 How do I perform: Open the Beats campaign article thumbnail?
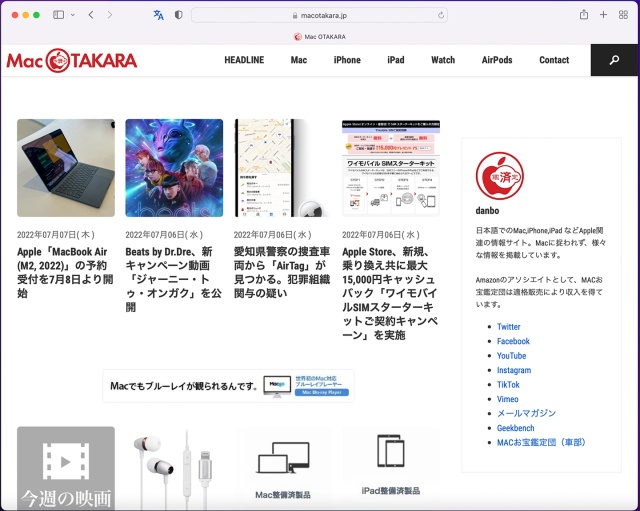[174, 168]
